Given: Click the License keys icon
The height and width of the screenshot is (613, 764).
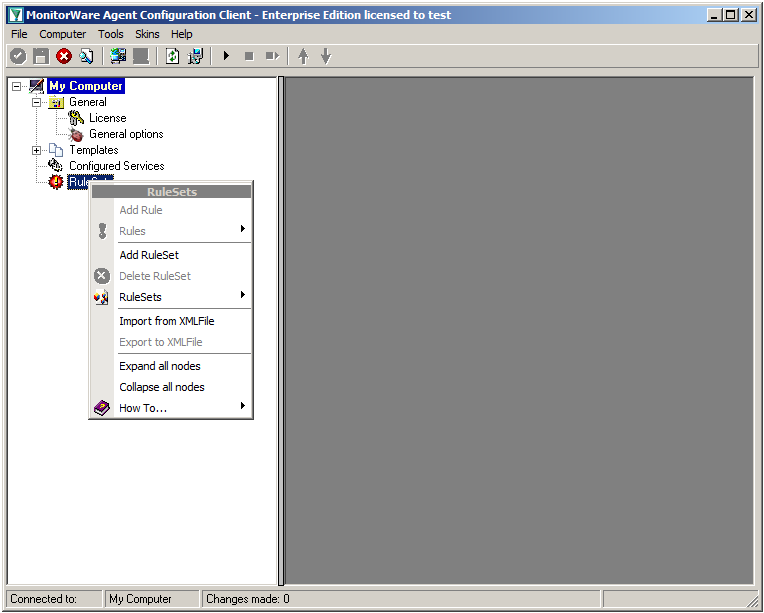Looking at the screenshot, I should point(76,118).
